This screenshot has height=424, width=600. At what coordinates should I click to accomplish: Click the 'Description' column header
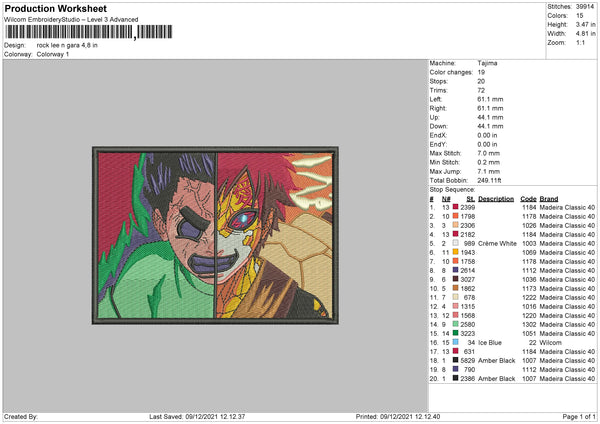496,199
